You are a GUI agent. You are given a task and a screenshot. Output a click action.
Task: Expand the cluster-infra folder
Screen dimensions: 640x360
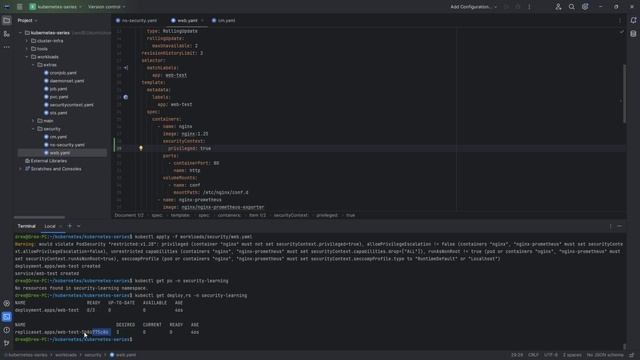tap(27, 41)
